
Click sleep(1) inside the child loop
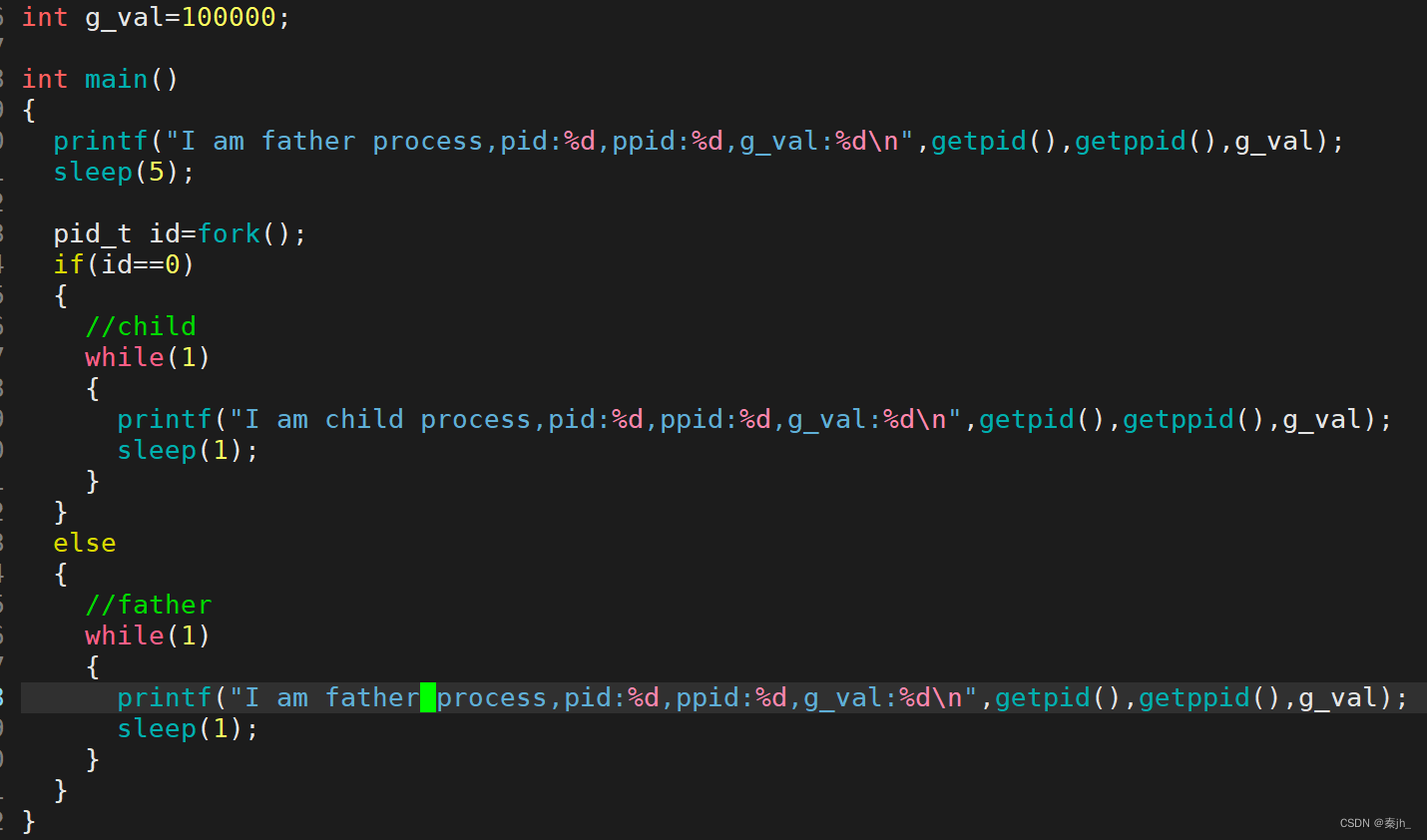(x=188, y=450)
